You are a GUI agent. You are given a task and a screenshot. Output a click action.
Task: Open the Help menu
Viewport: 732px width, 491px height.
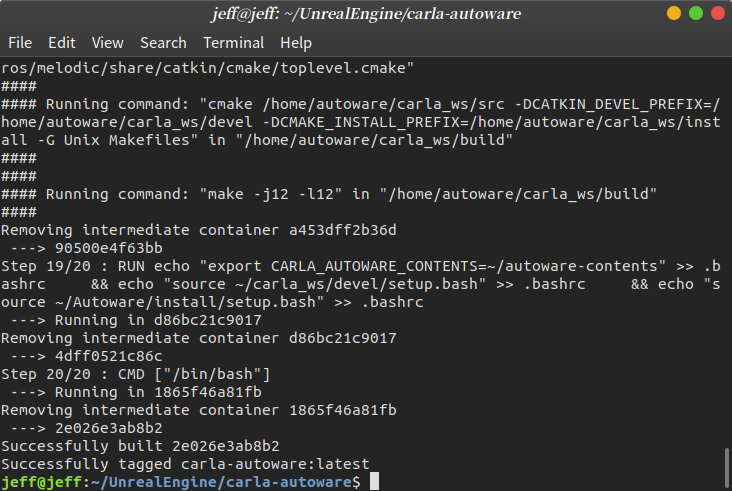click(296, 43)
